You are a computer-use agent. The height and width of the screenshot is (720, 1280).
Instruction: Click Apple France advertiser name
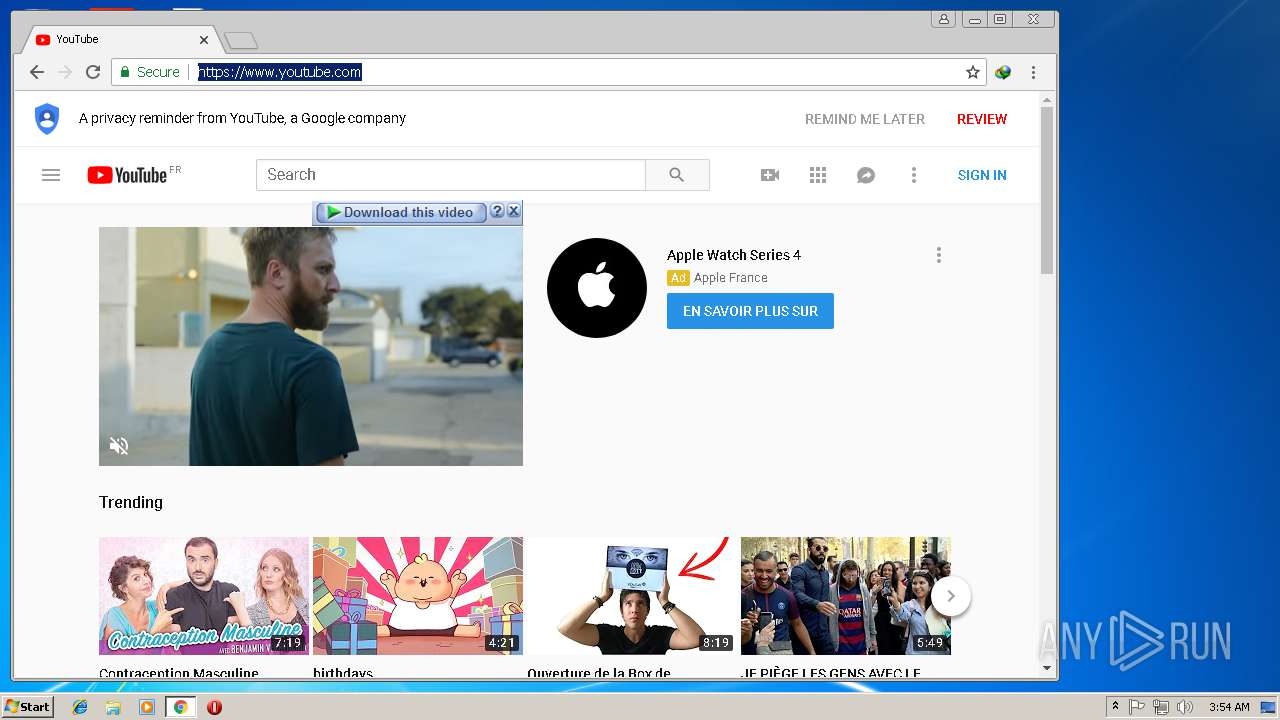pyautogui.click(x=731, y=278)
